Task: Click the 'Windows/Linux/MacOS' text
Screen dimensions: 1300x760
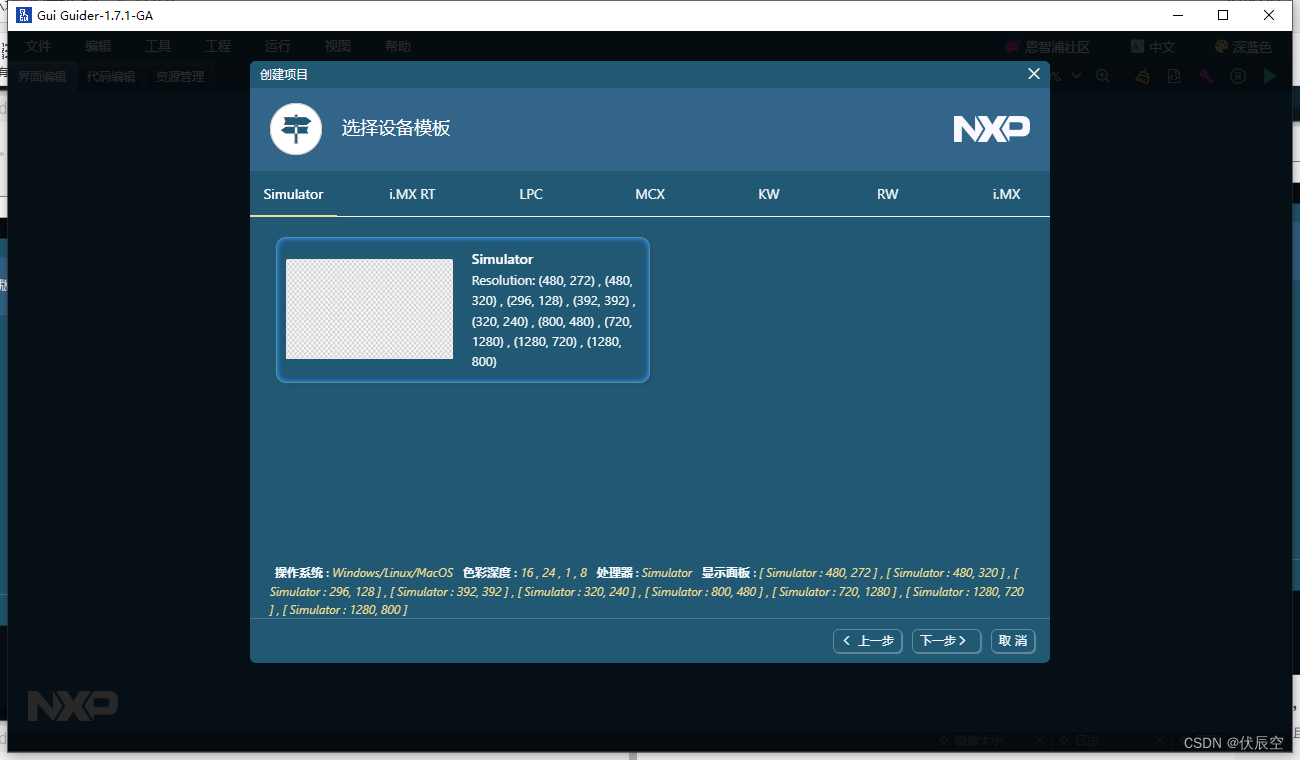Action: [x=392, y=573]
